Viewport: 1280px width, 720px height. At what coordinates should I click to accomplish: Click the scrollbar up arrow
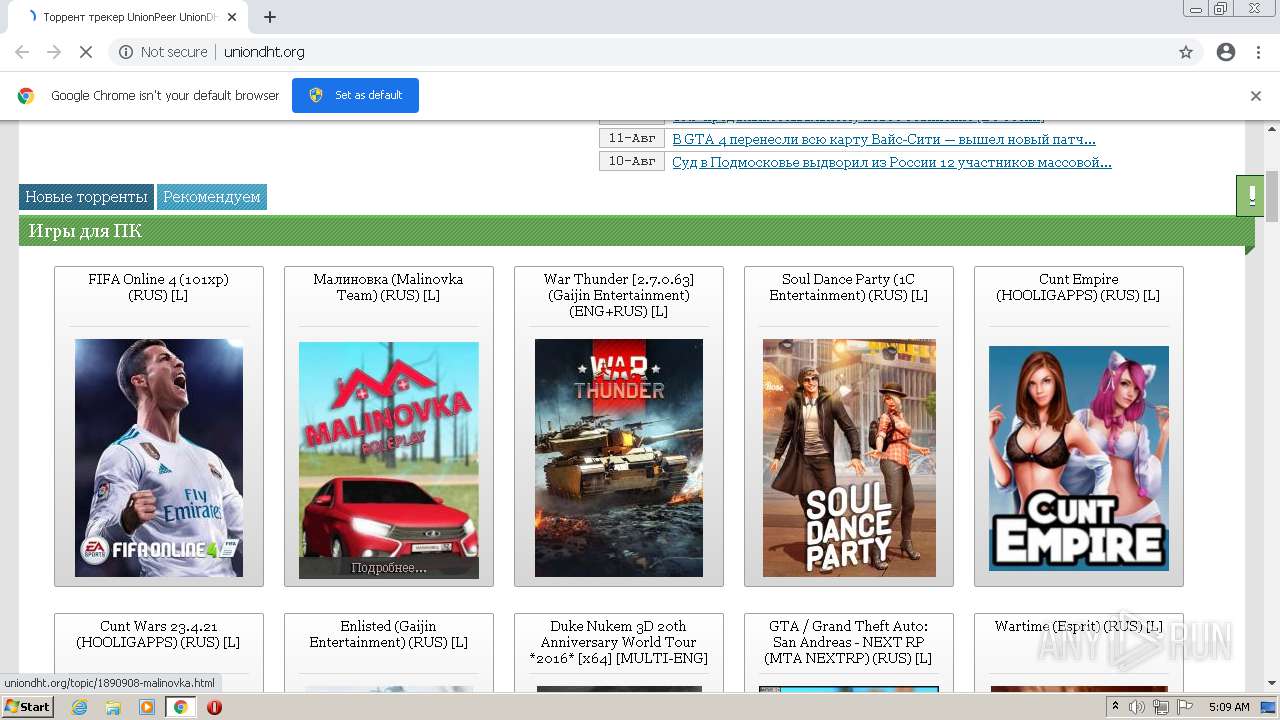(x=1271, y=128)
